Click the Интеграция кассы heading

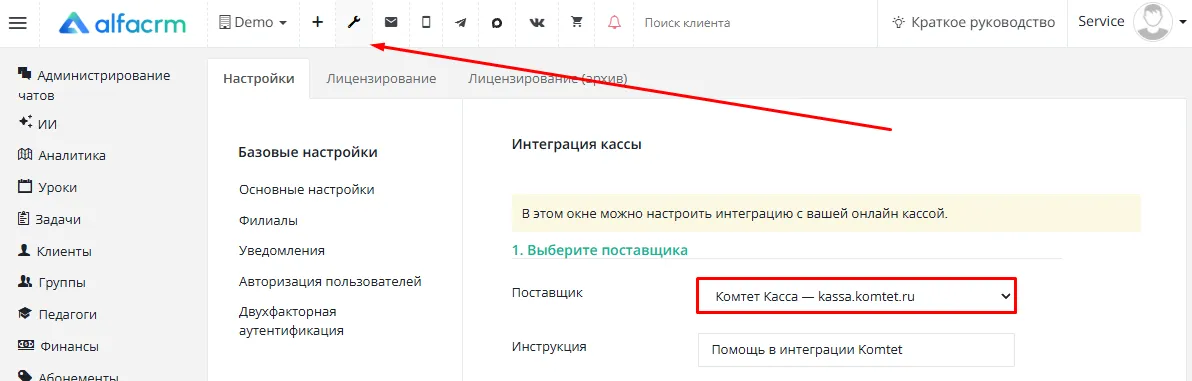[577, 144]
